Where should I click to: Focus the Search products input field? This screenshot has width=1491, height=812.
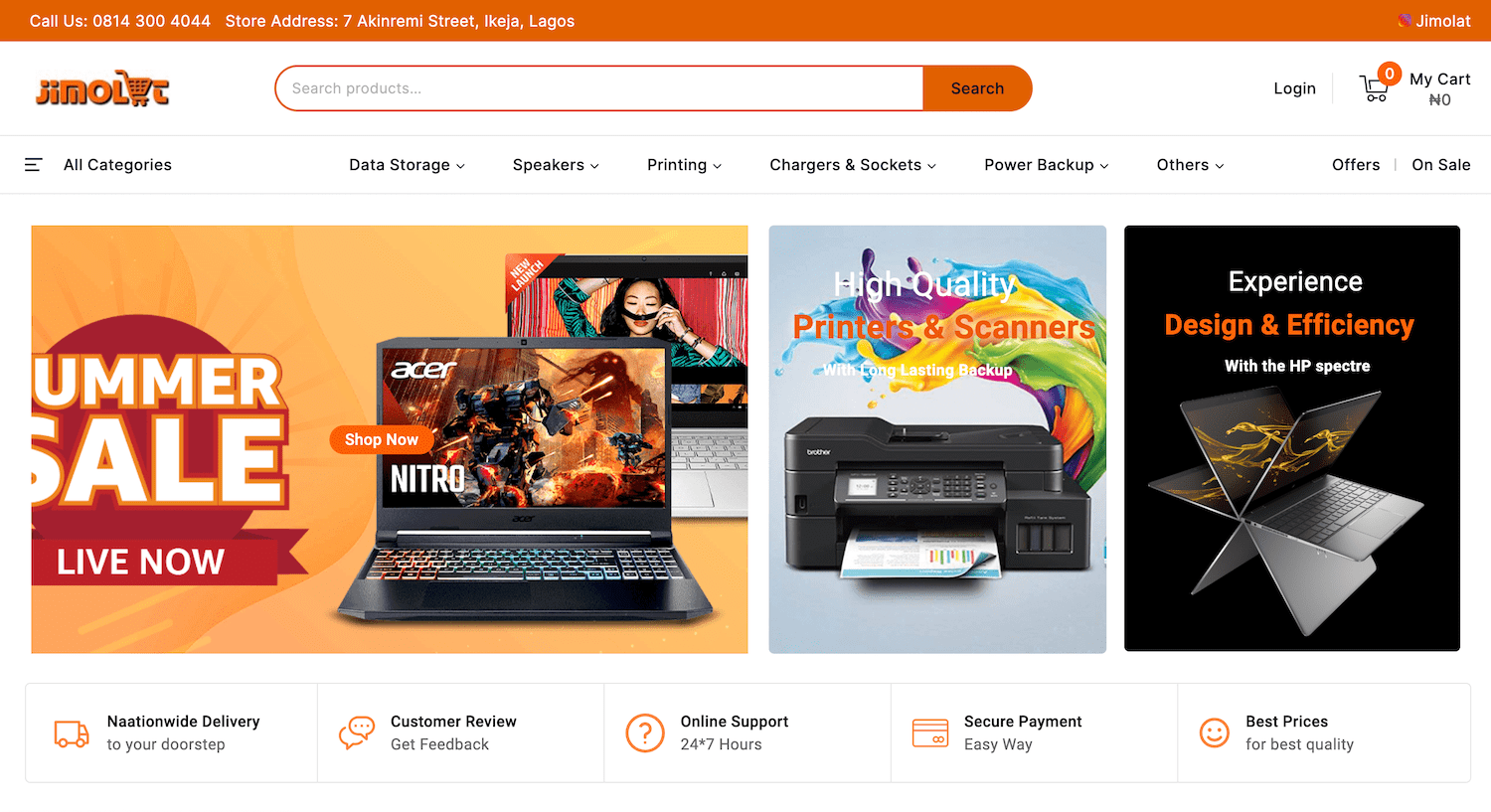coord(599,88)
